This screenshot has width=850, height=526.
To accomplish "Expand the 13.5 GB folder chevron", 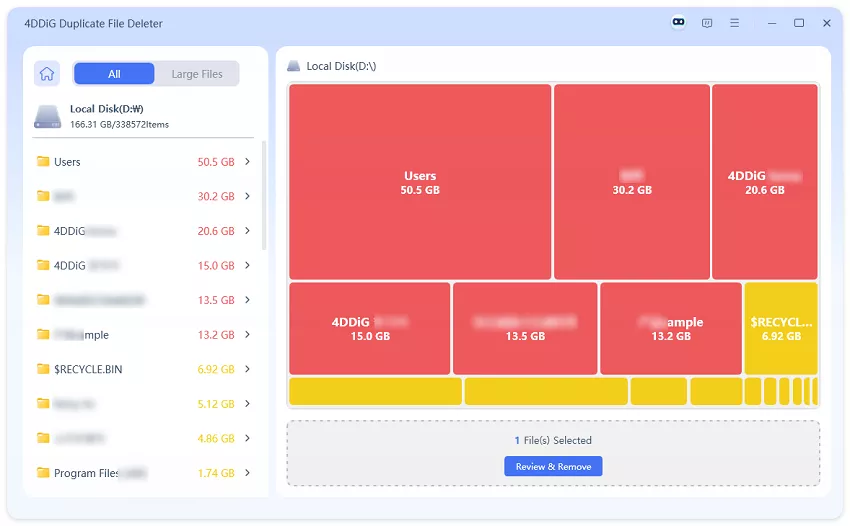I will click(247, 300).
